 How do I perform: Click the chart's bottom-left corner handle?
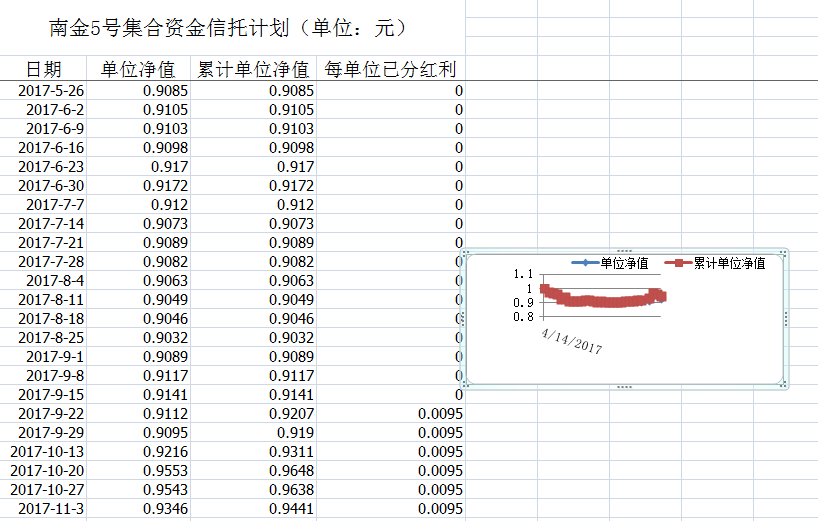pyautogui.click(x=465, y=385)
